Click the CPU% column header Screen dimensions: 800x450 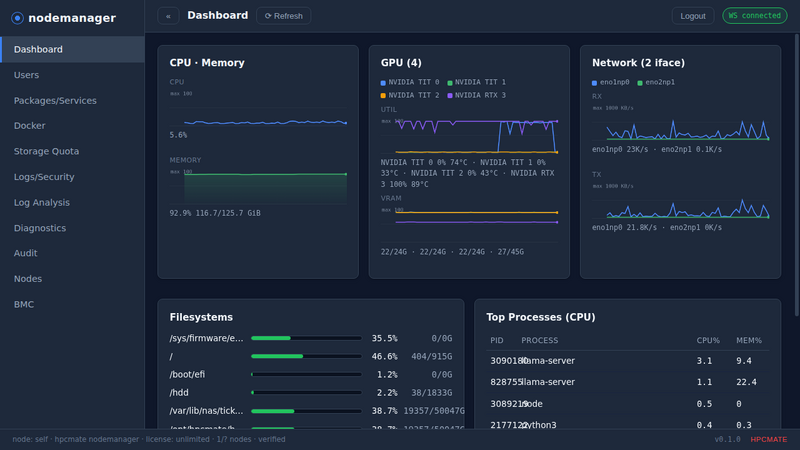[708, 340]
